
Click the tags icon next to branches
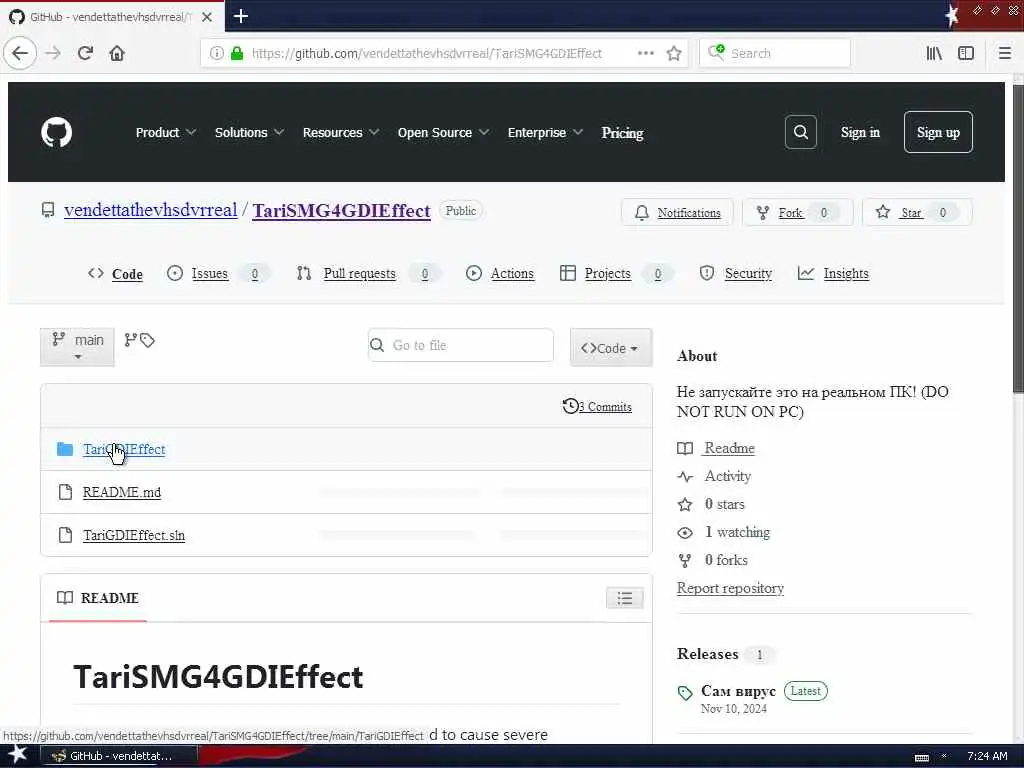[x=148, y=340]
